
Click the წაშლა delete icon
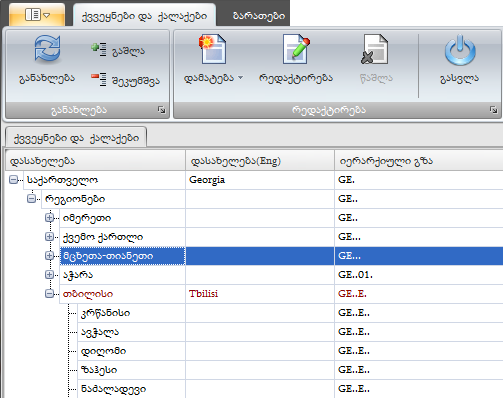[375, 49]
